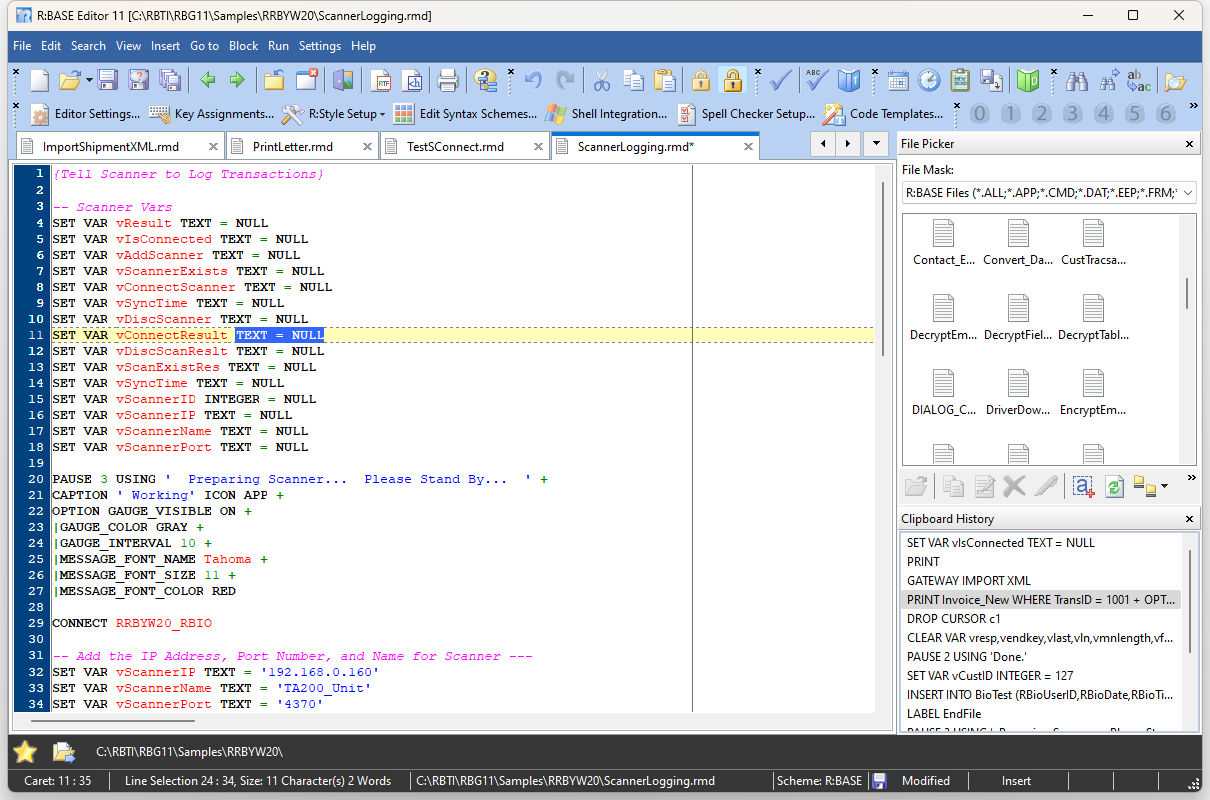1210x800 pixels.
Task: Create a new file with blank page icon
Action: (x=39, y=80)
